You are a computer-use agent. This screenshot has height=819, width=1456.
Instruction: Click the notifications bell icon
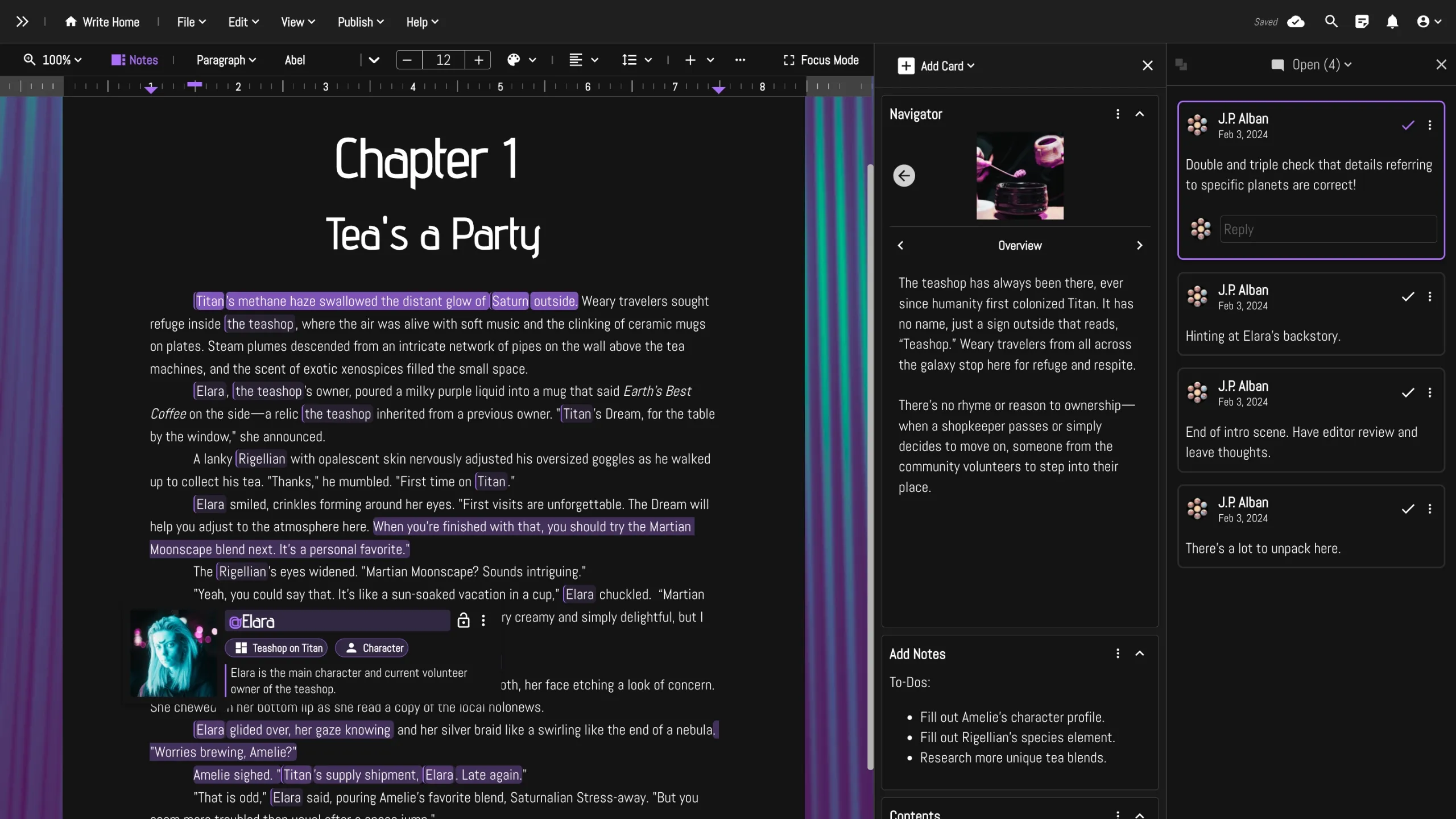1392,22
